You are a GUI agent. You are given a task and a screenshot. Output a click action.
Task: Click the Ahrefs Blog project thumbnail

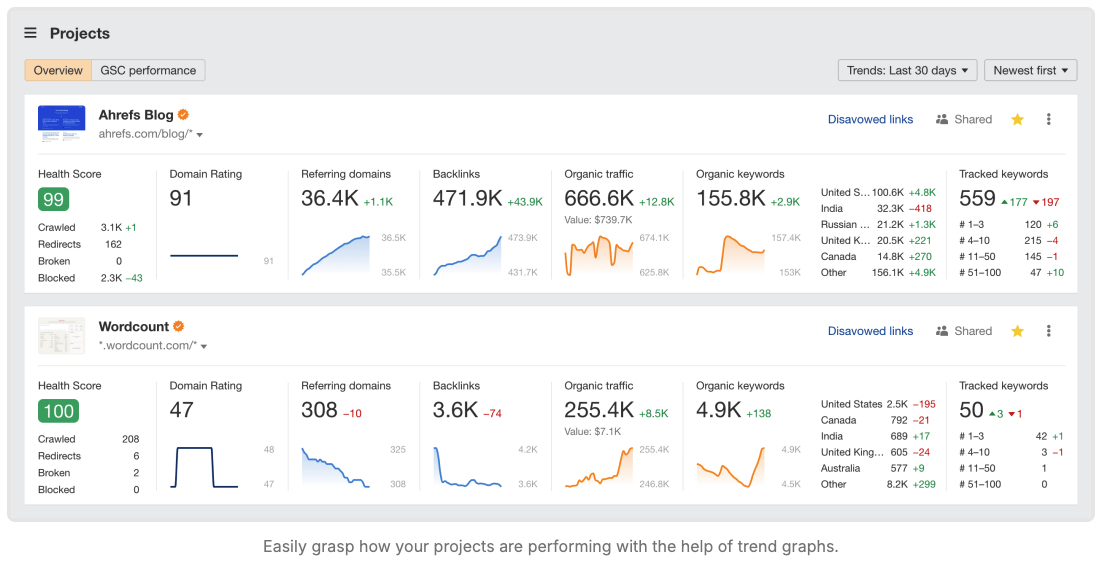click(62, 124)
